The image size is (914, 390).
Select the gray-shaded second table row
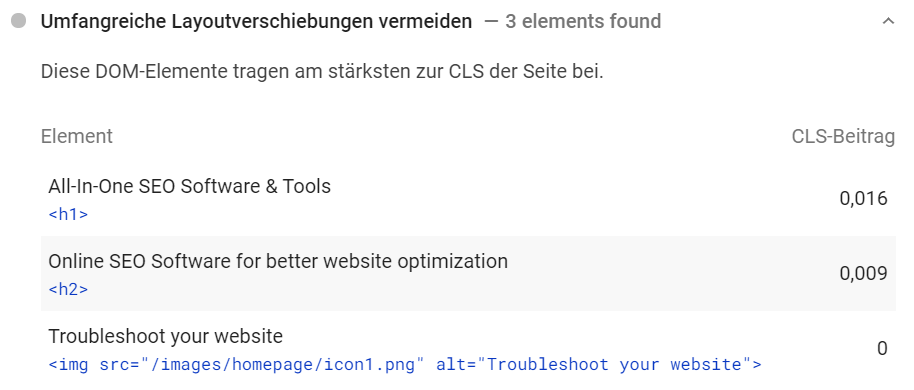click(468, 273)
